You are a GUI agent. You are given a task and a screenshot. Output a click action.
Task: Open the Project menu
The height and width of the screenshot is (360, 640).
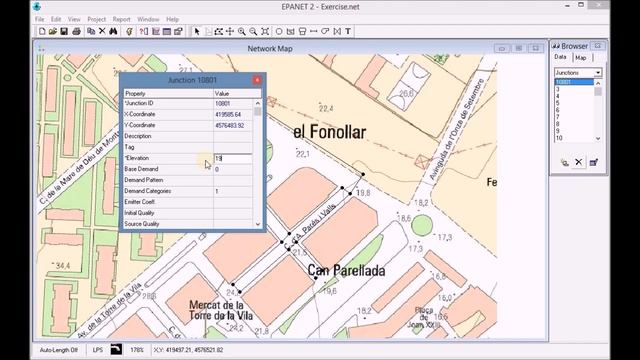(96, 19)
